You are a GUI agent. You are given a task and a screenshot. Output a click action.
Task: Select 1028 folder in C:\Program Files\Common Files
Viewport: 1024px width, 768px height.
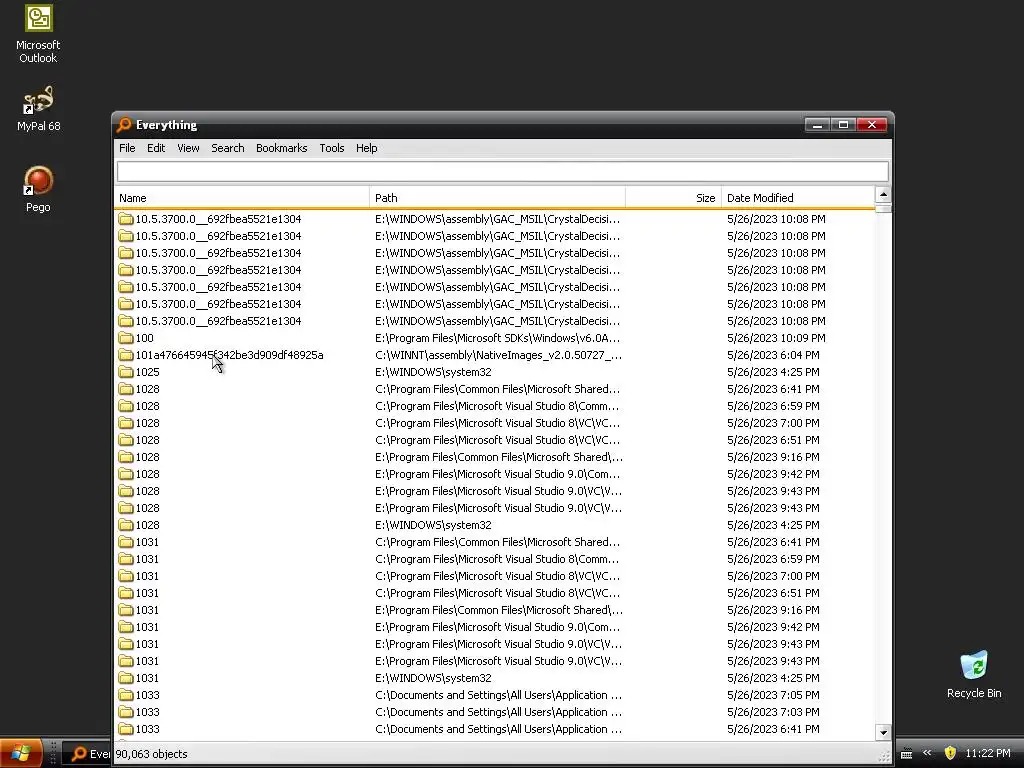[147, 389]
